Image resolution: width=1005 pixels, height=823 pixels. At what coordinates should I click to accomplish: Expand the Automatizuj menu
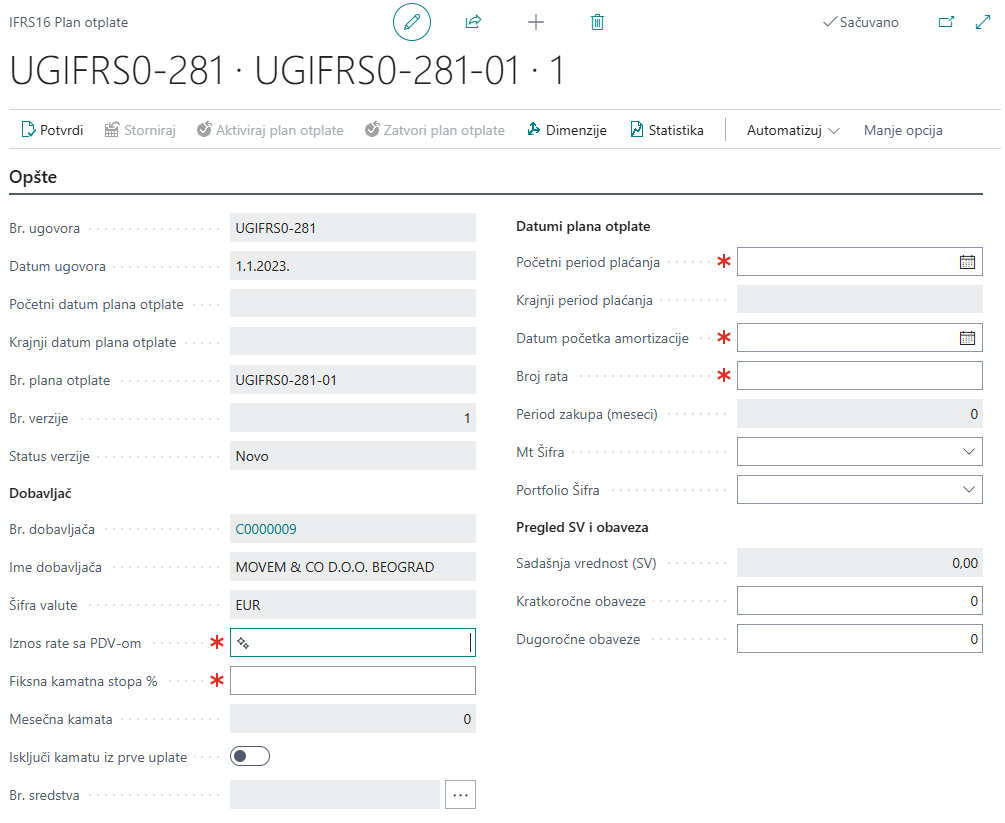tap(793, 130)
